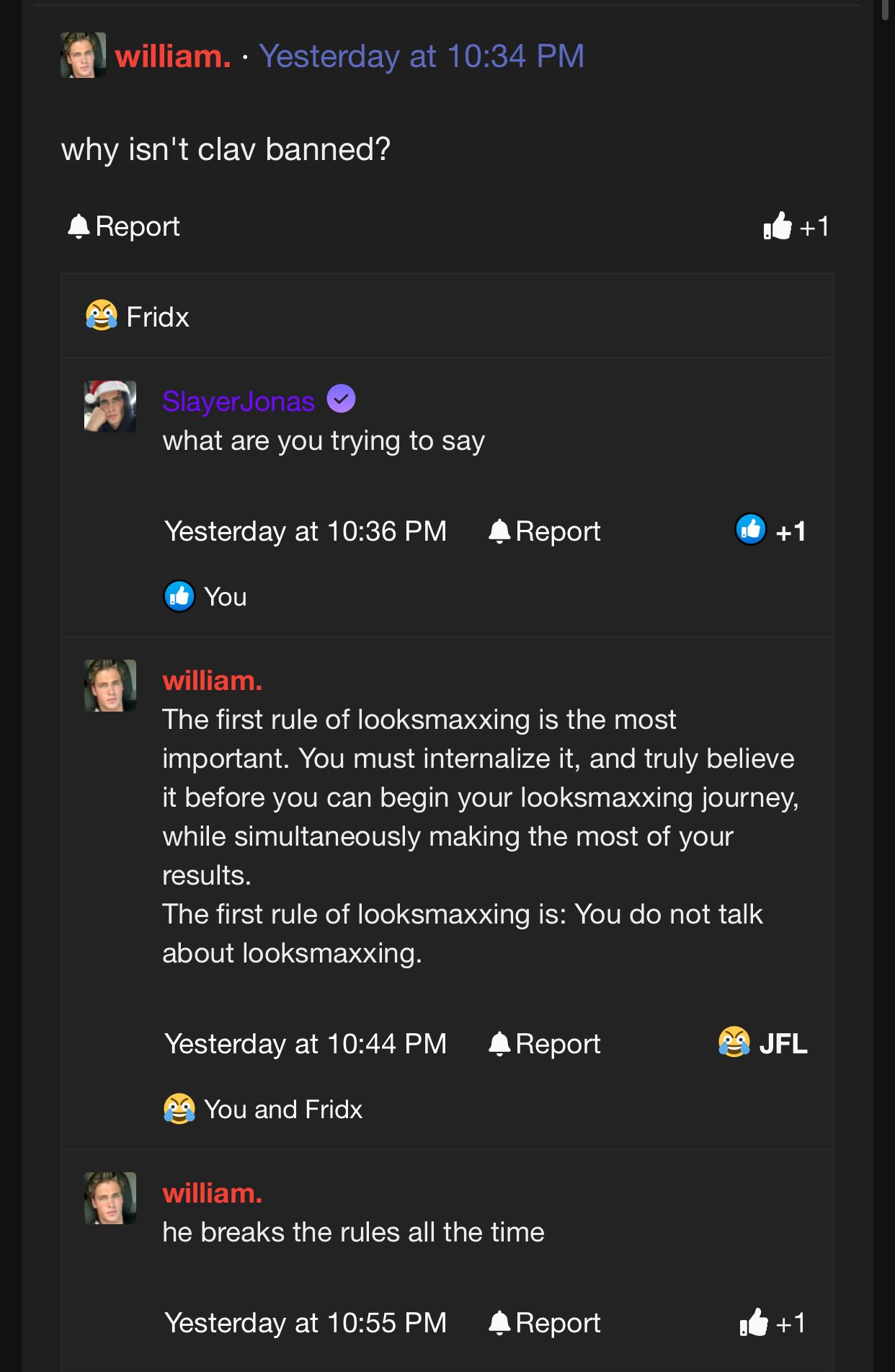Open william.'s avatar at the post header
Image resolution: width=895 pixels, height=1372 pixels.
[x=83, y=56]
